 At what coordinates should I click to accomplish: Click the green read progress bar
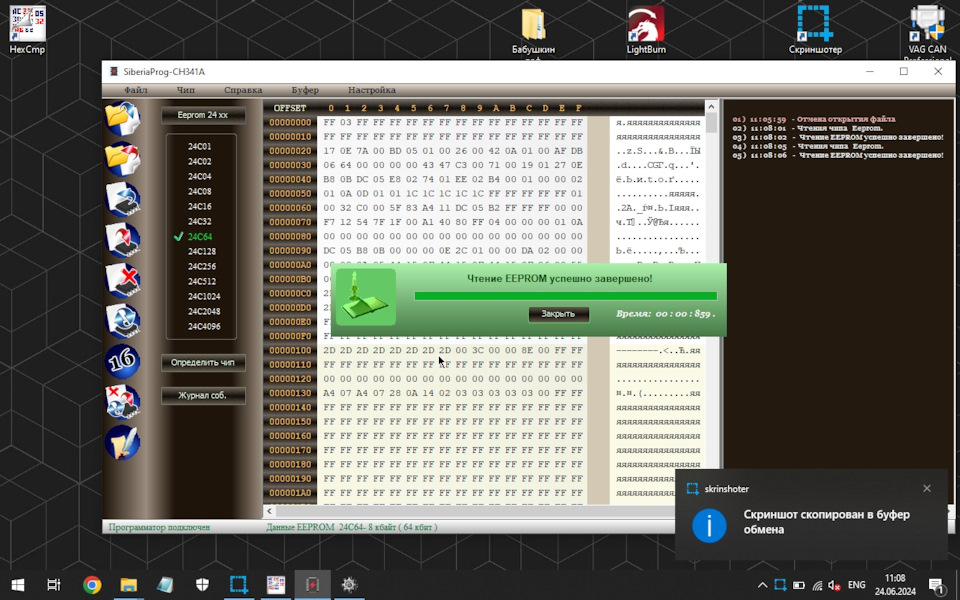pos(566,296)
